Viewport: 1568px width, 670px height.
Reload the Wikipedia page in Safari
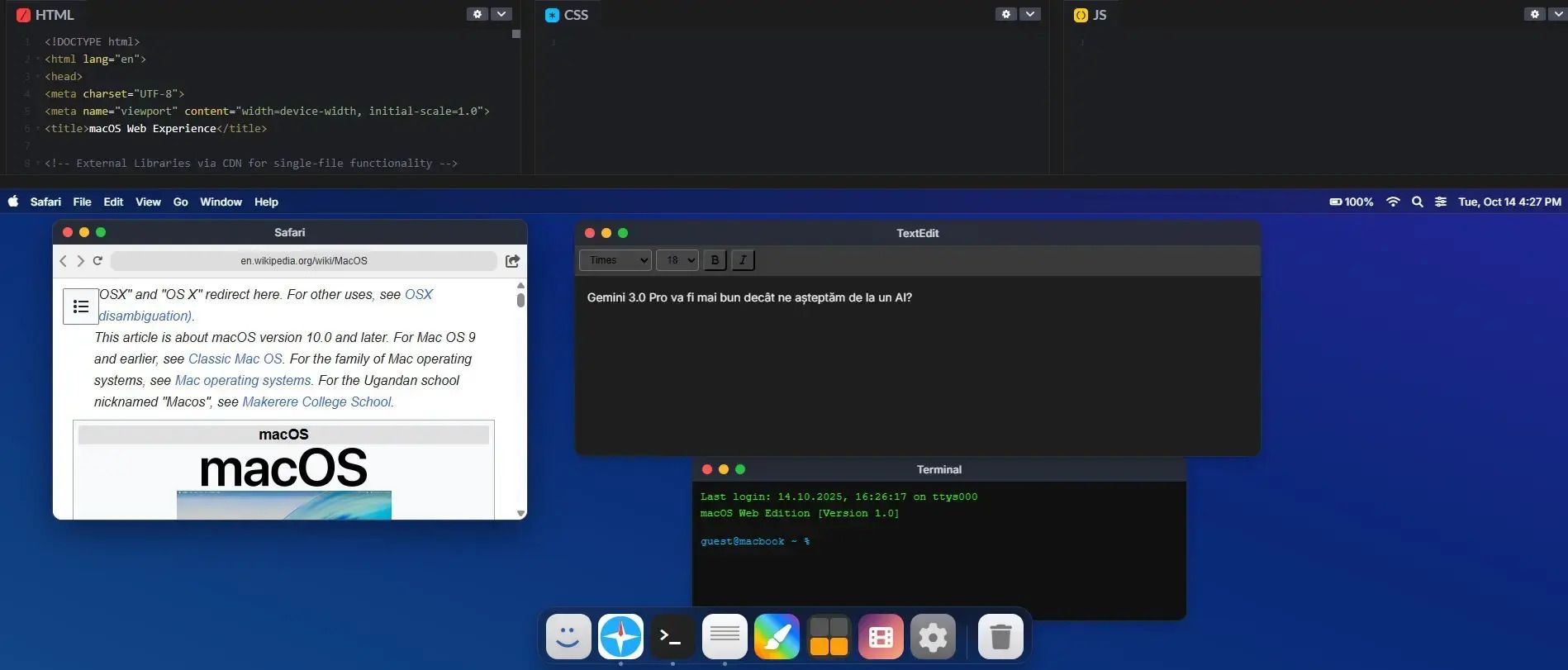[x=97, y=261]
